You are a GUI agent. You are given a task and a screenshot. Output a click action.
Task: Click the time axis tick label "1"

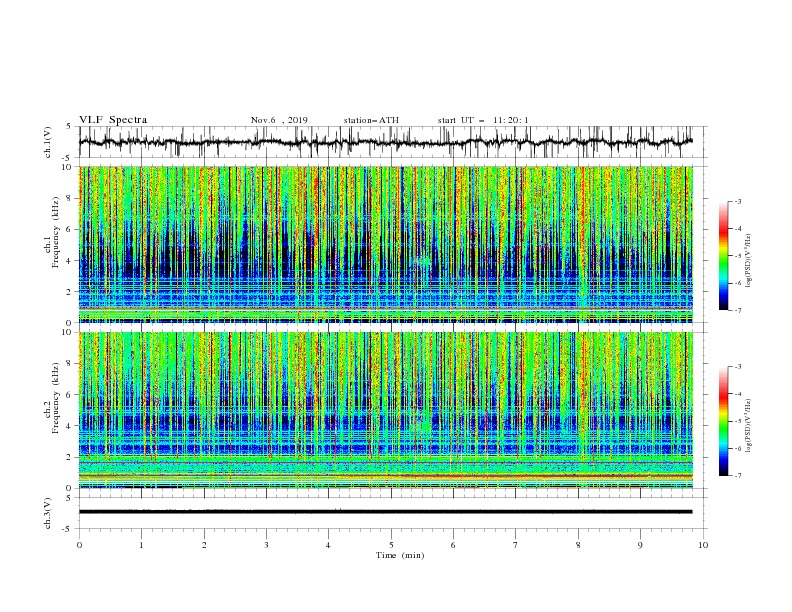[142, 545]
